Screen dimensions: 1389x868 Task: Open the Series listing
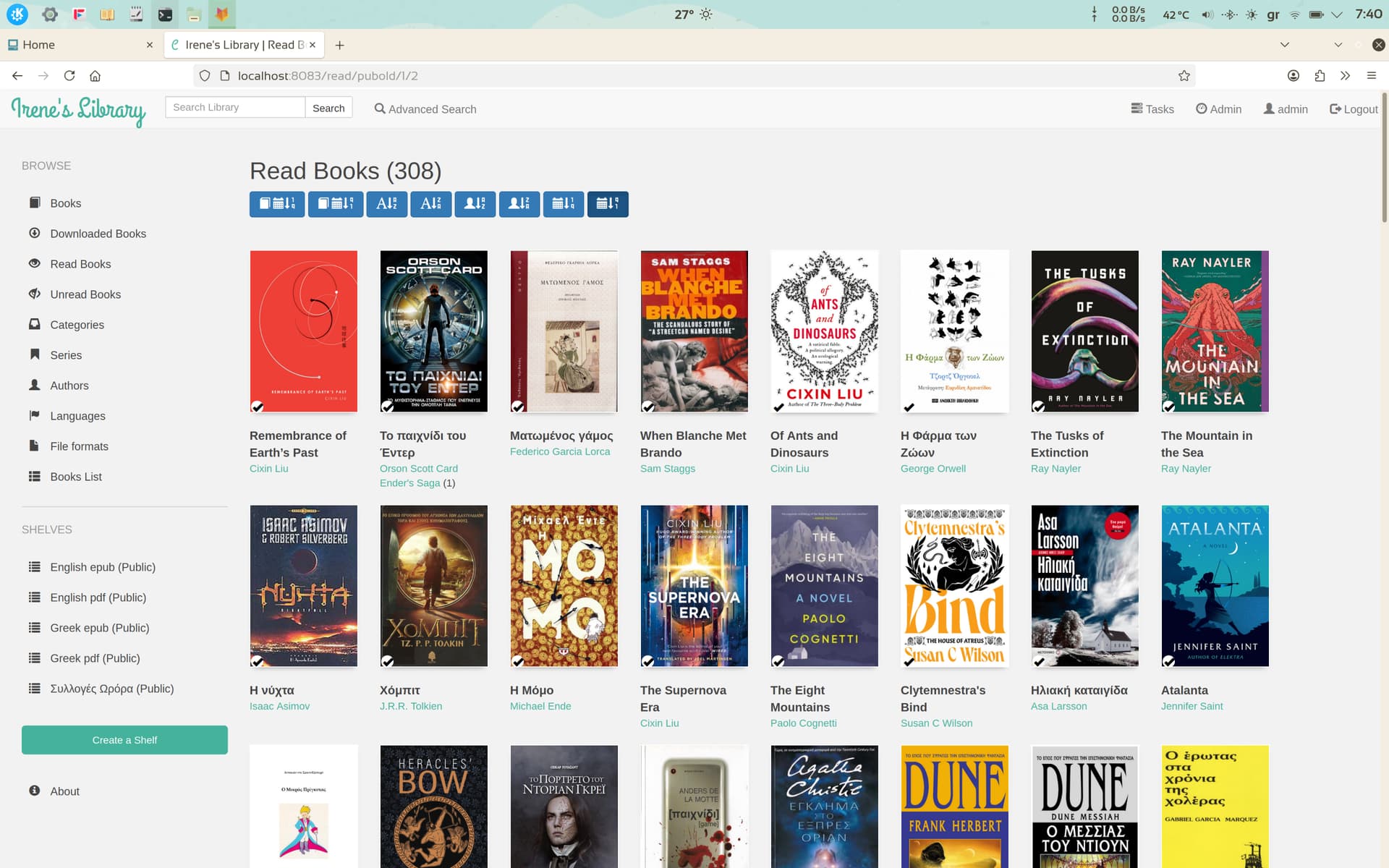[x=66, y=355]
